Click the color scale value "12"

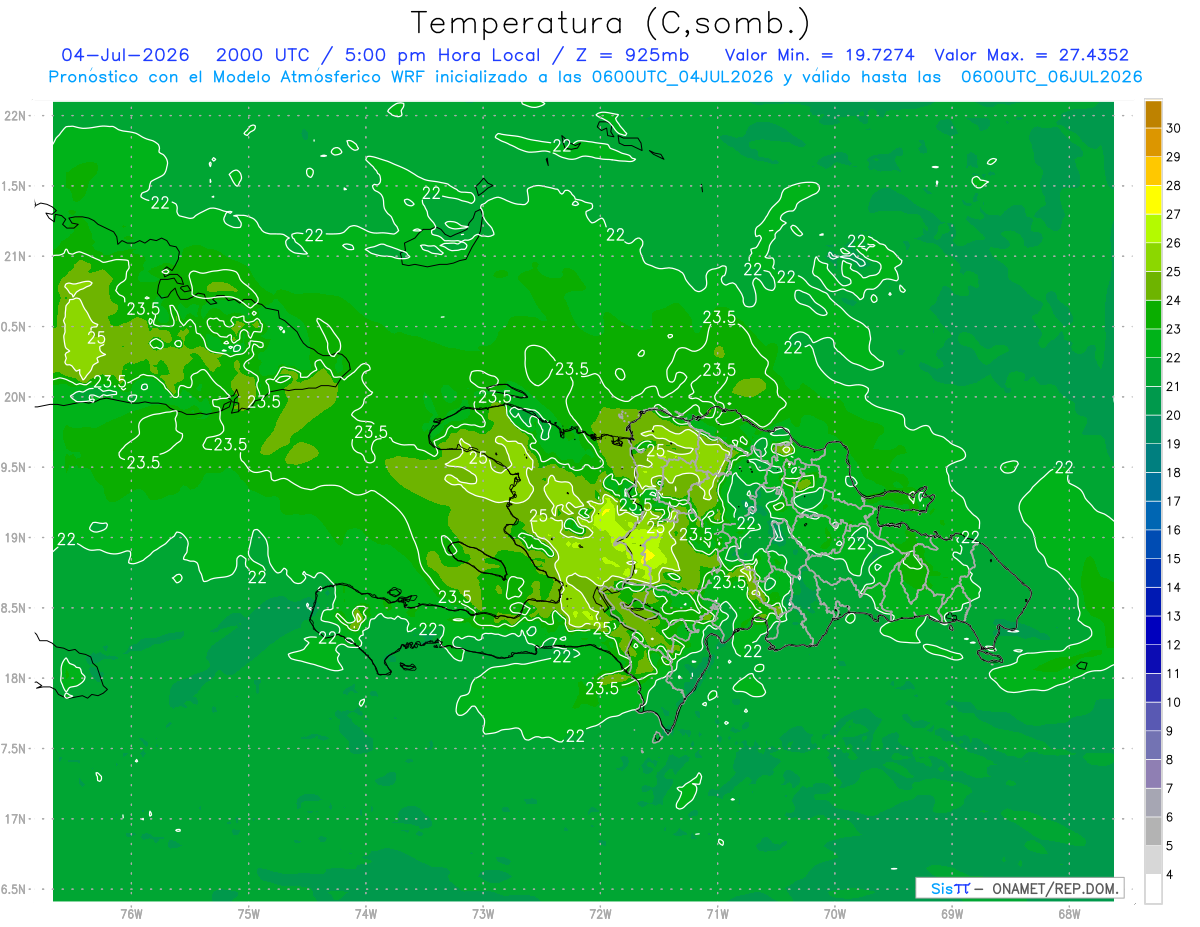1174,645
